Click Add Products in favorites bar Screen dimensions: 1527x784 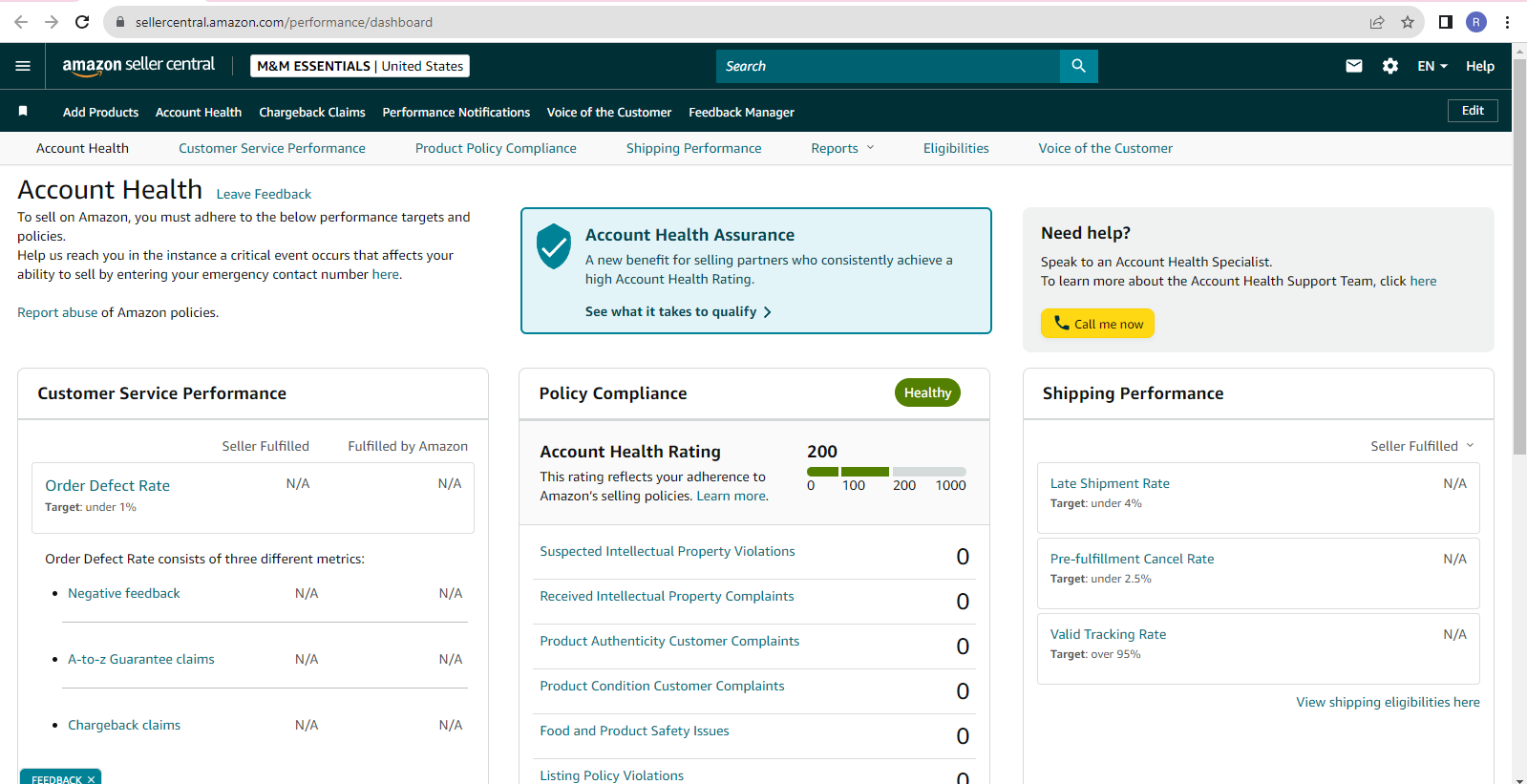point(101,112)
